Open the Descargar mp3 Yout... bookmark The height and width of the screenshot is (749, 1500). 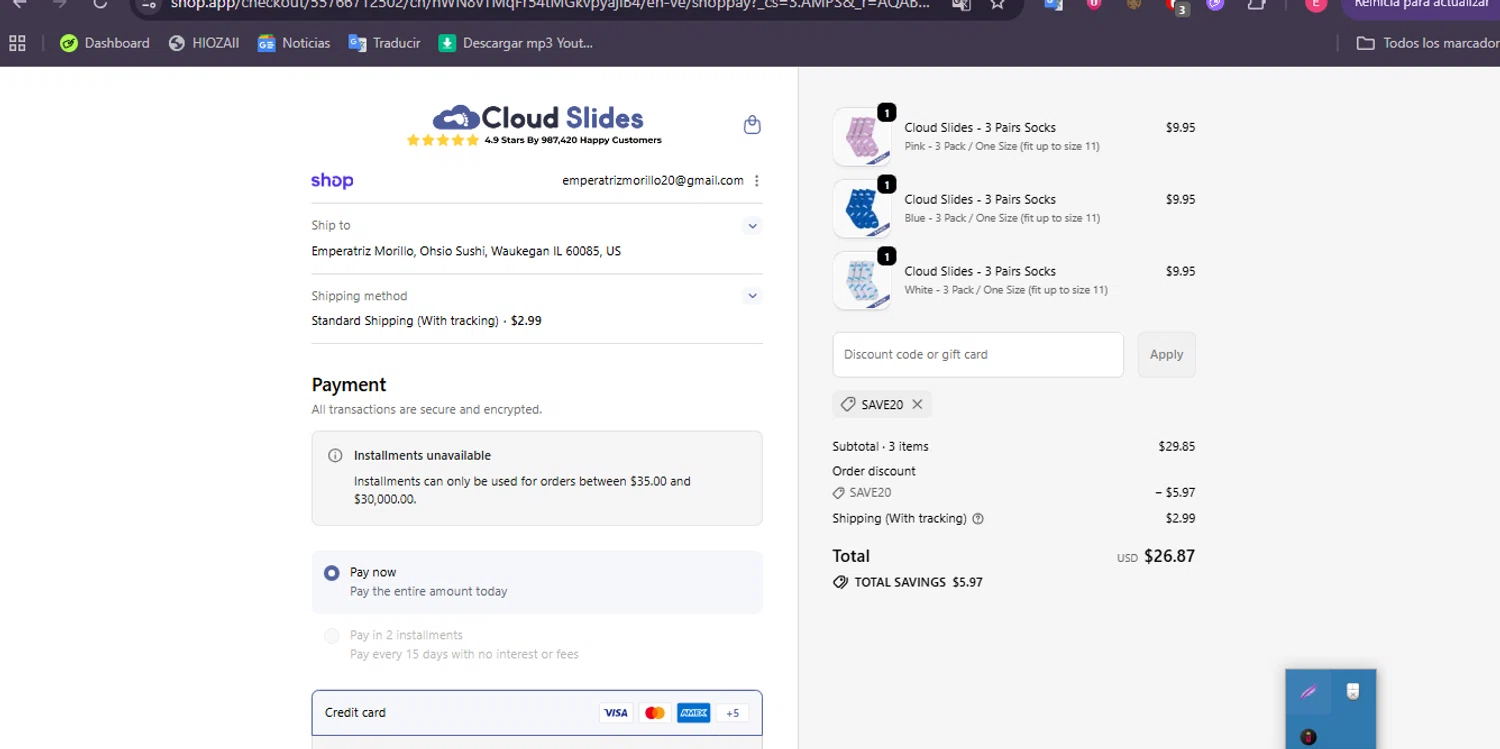516,43
